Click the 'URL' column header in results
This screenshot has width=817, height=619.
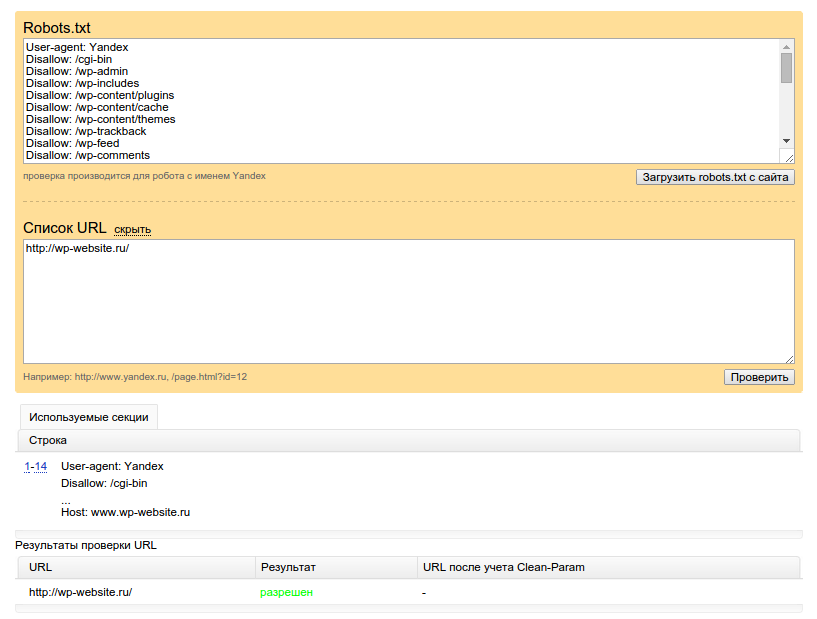tap(41, 567)
